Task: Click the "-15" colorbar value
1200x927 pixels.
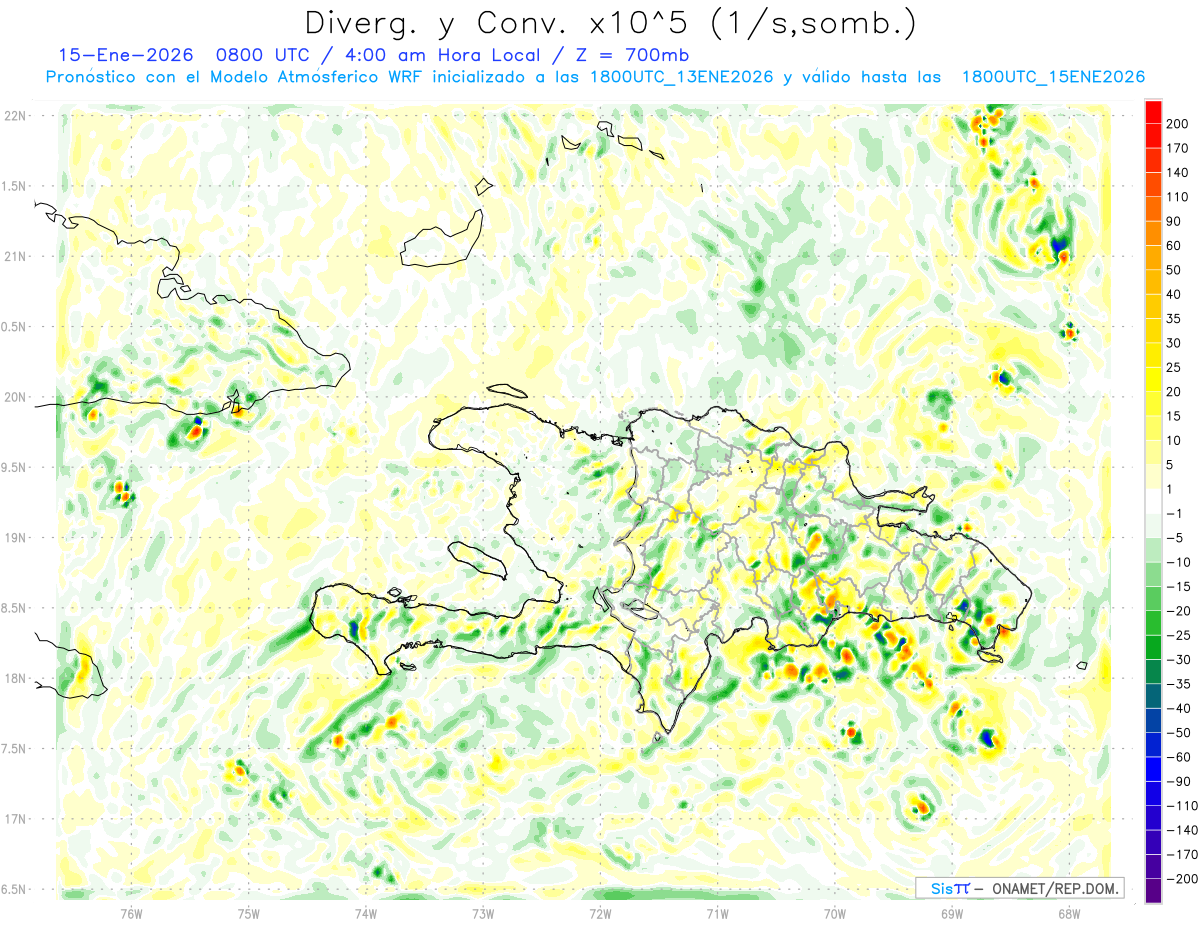Action: pos(1177,586)
